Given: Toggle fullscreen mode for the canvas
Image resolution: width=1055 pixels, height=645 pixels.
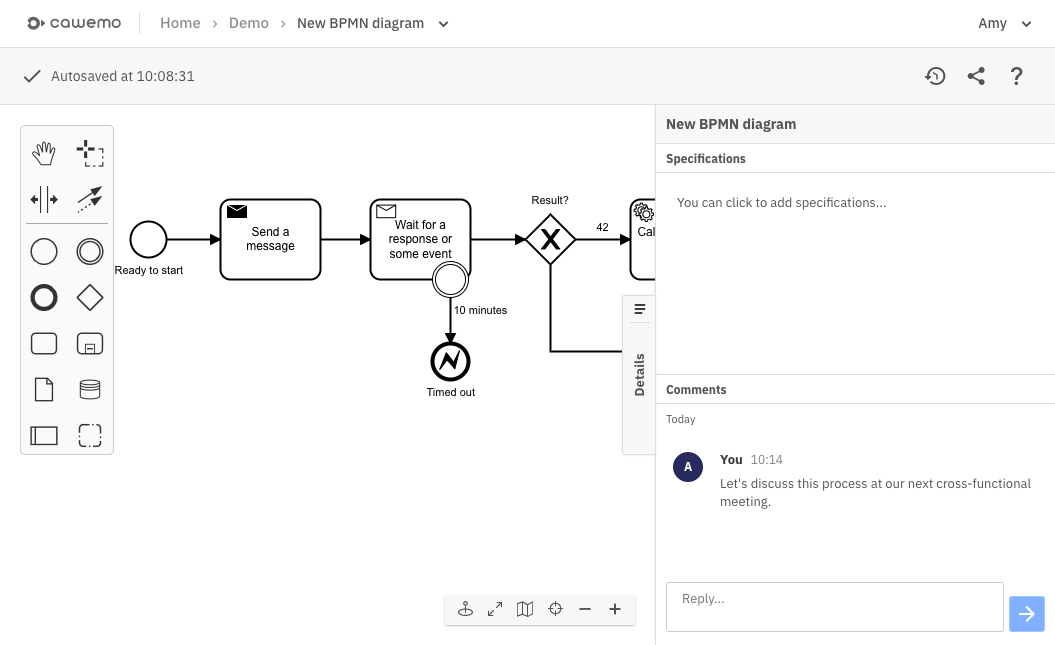Looking at the screenshot, I should click(495, 609).
